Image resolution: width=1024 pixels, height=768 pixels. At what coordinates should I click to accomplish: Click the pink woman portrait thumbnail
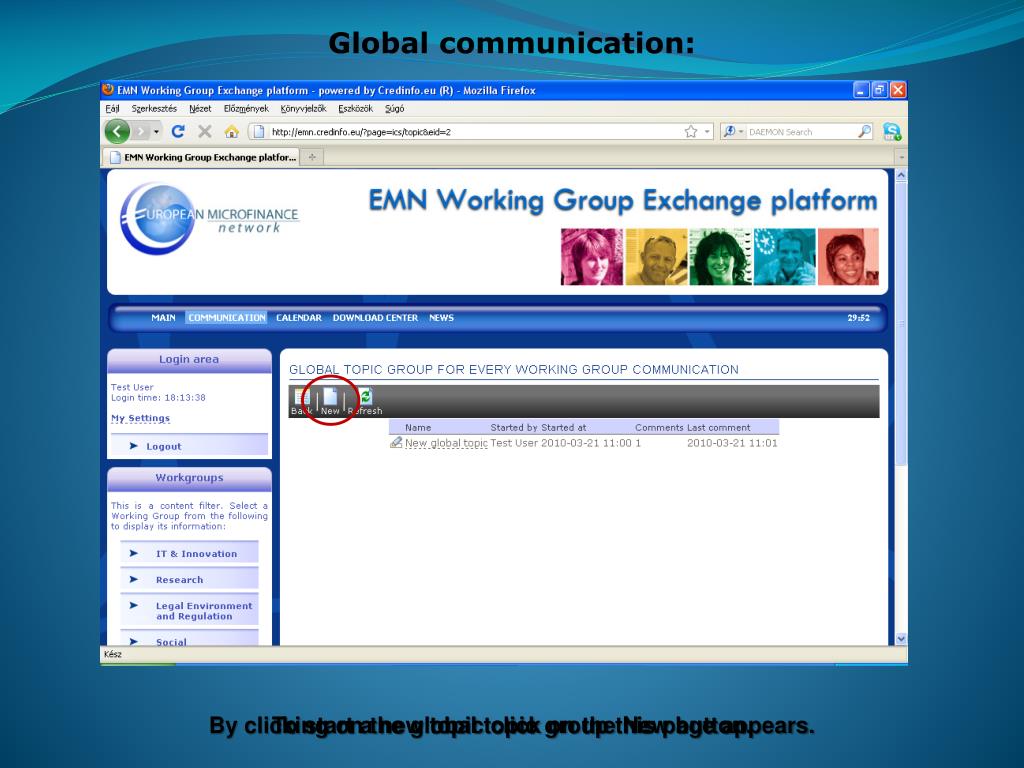point(592,257)
